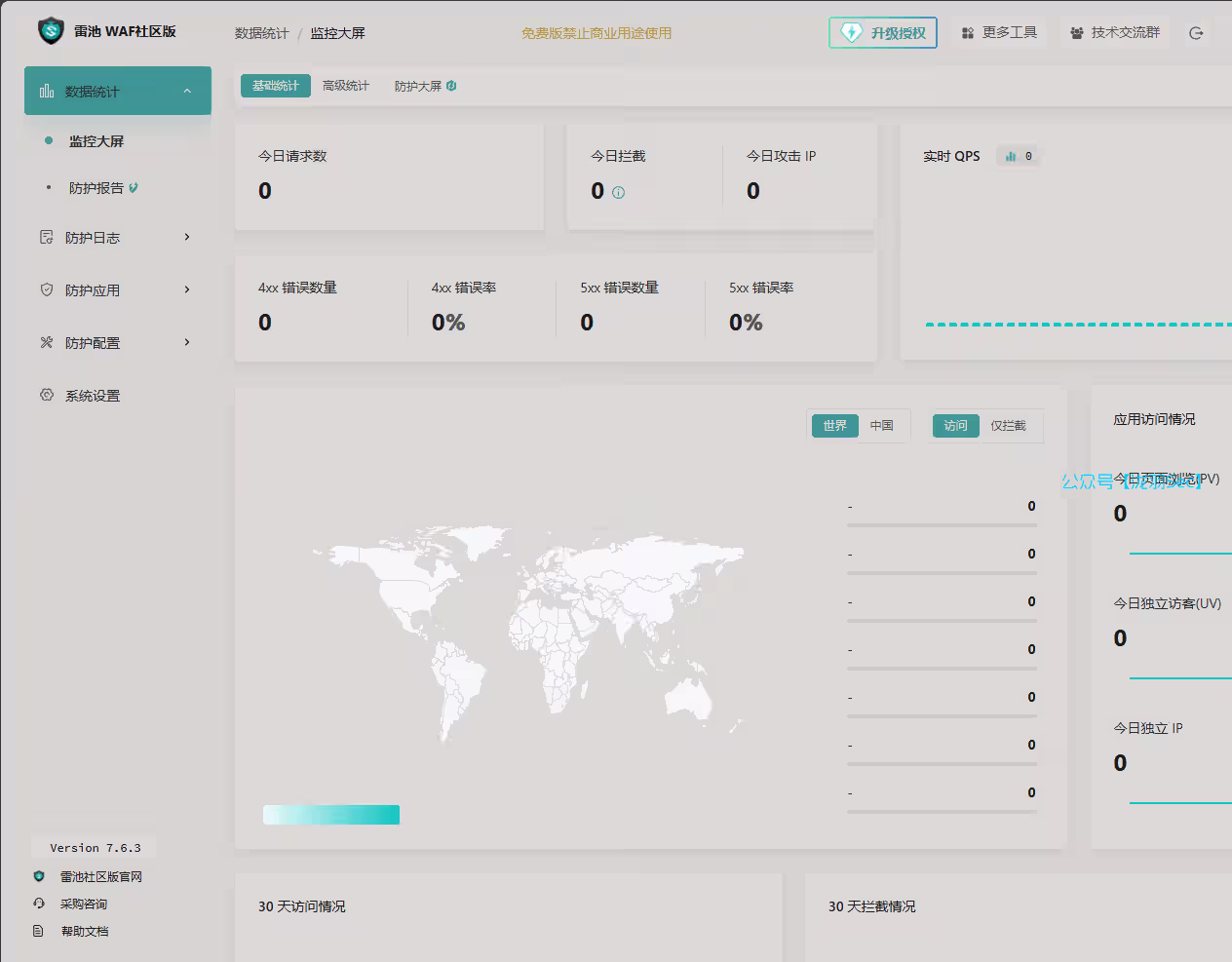Click the SafeLine WAF shield logo
The width and height of the screenshot is (1232, 962).
pyautogui.click(x=51, y=31)
